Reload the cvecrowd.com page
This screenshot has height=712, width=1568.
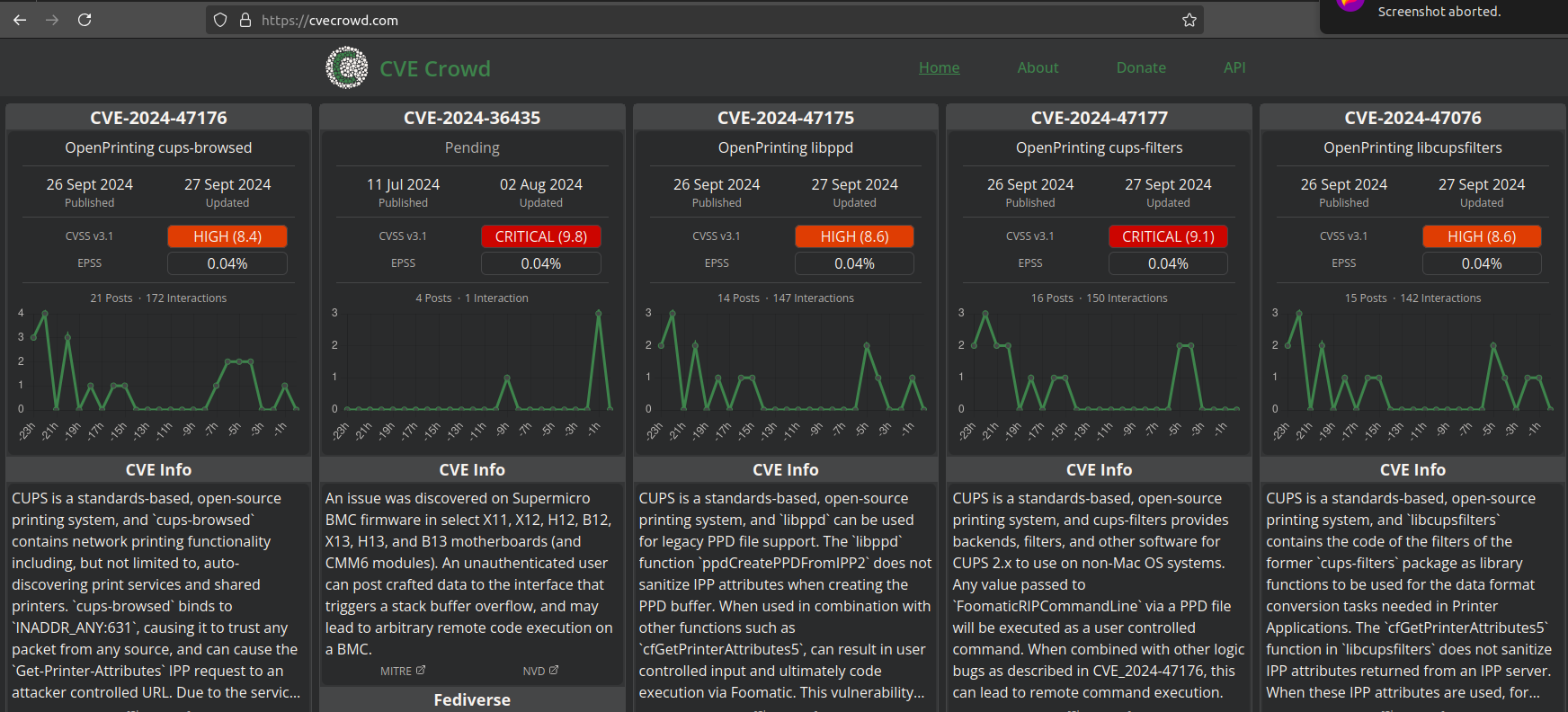[x=85, y=20]
